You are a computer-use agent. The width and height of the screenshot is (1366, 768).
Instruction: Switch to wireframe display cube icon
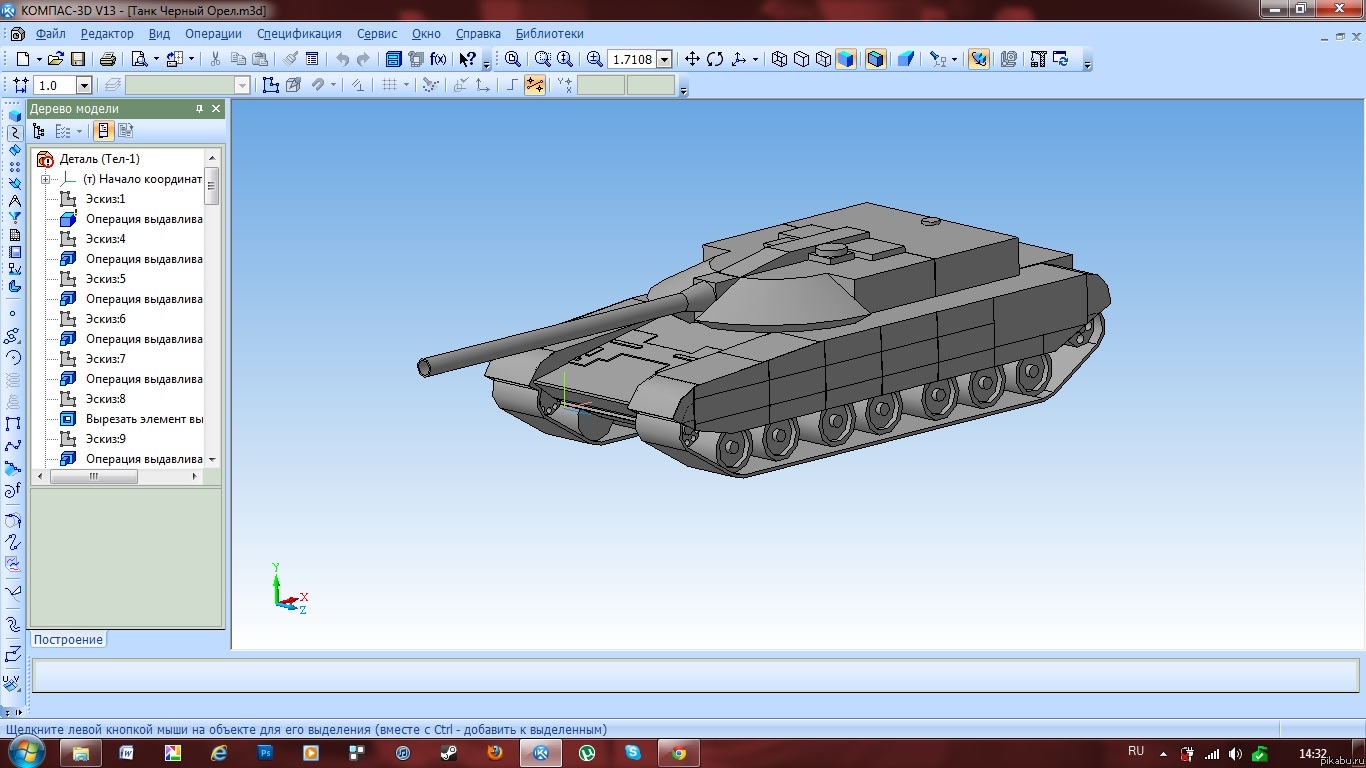click(780, 59)
